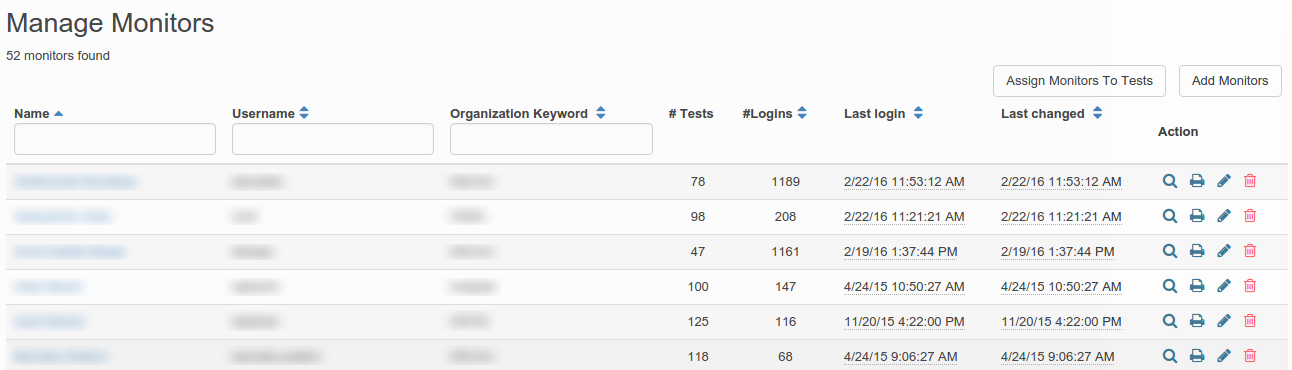This screenshot has width=1292, height=370.
Task: Print the monitor with 98 tests
Action: coord(1196,216)
